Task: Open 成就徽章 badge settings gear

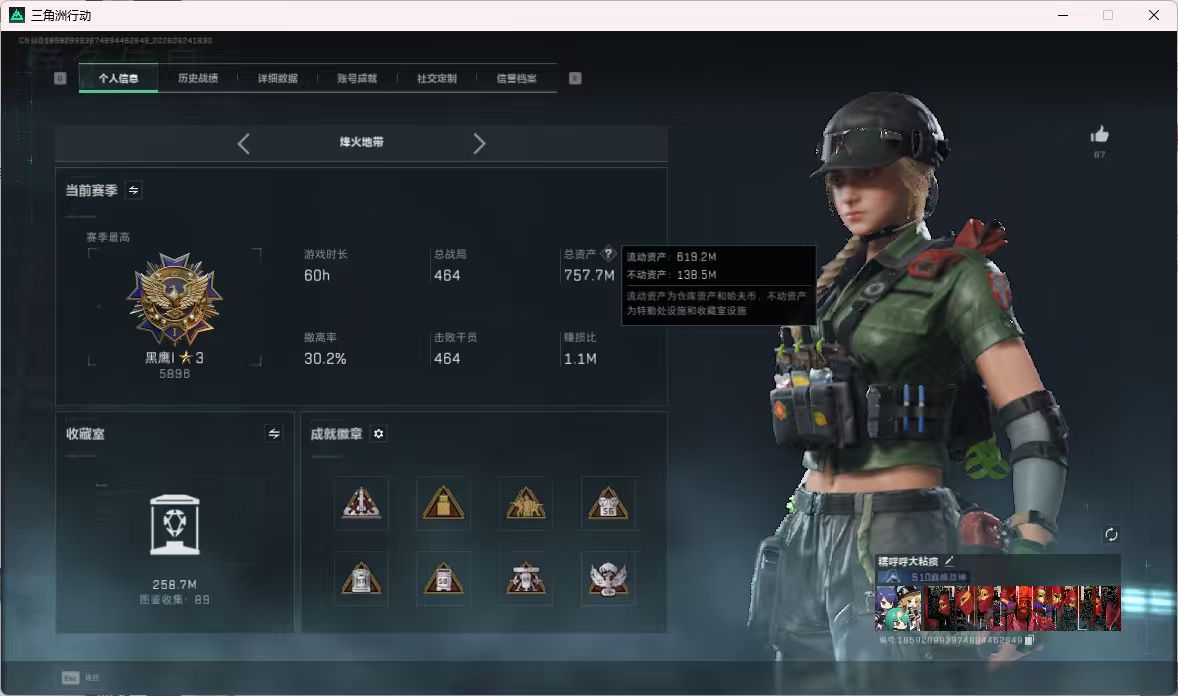Action: (379, 434)
